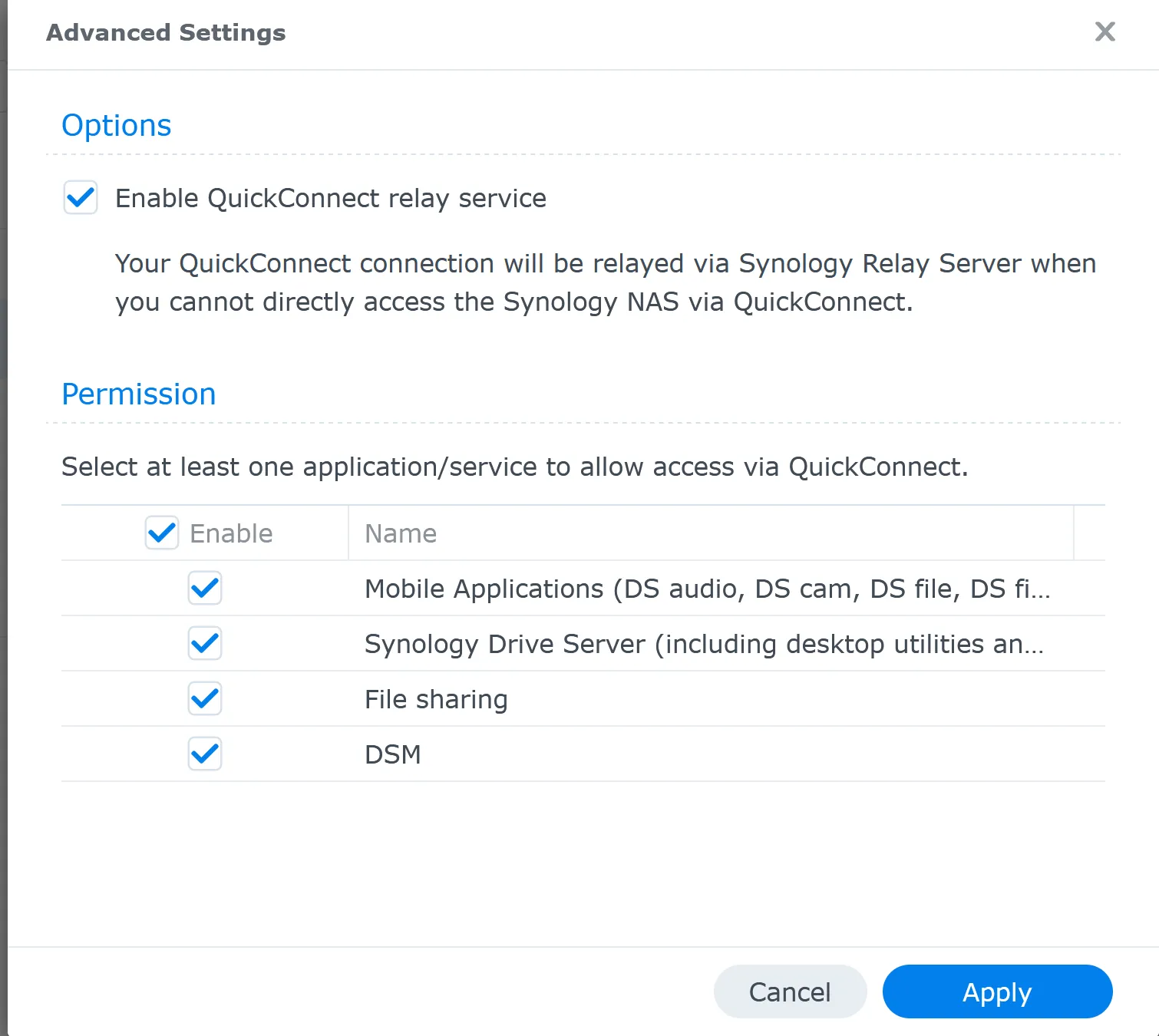Select the File sharing row

tap(435, 699)
